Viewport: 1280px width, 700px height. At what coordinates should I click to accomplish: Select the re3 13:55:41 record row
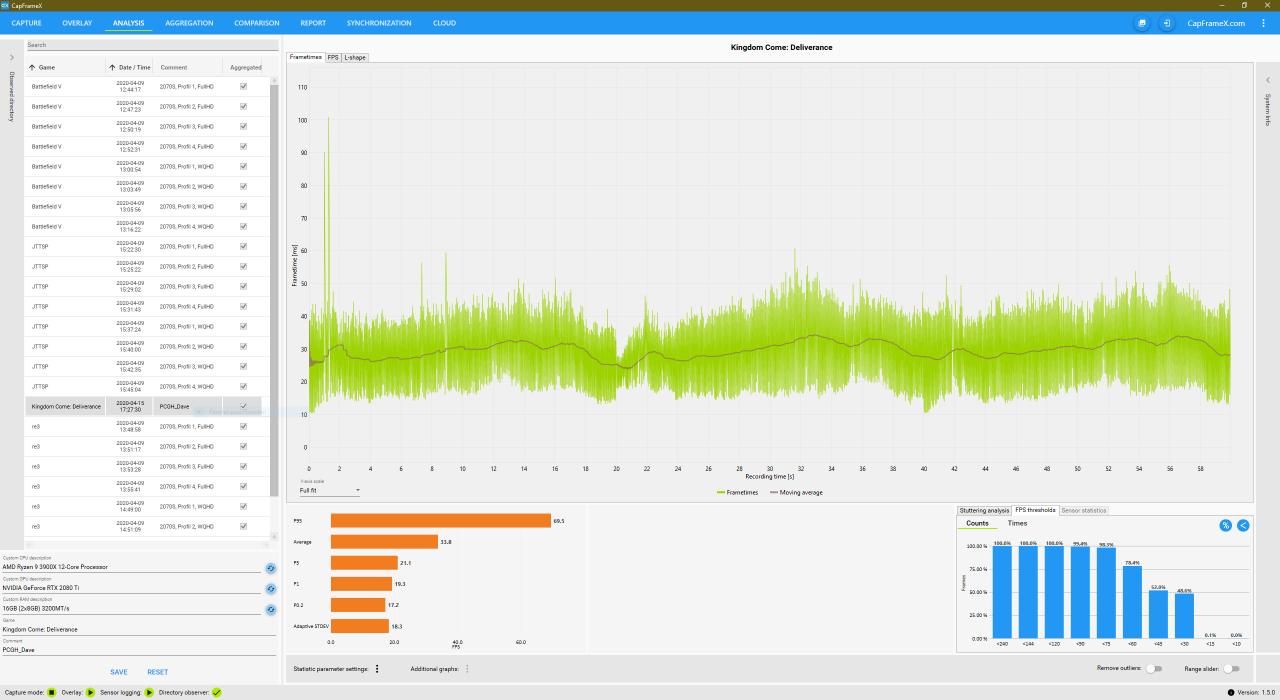click(147, 486)
